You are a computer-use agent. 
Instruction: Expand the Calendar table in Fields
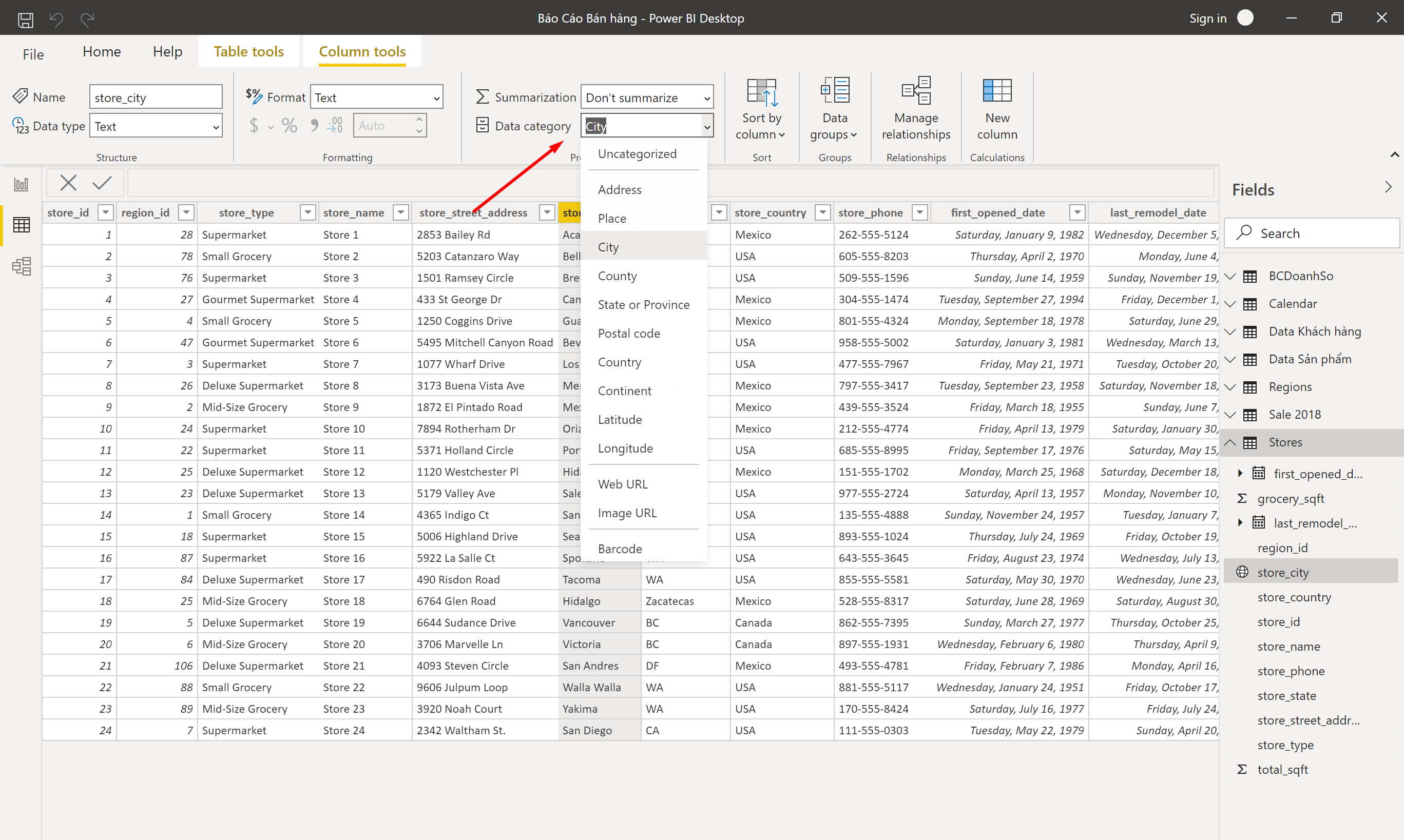point(1230,304)
